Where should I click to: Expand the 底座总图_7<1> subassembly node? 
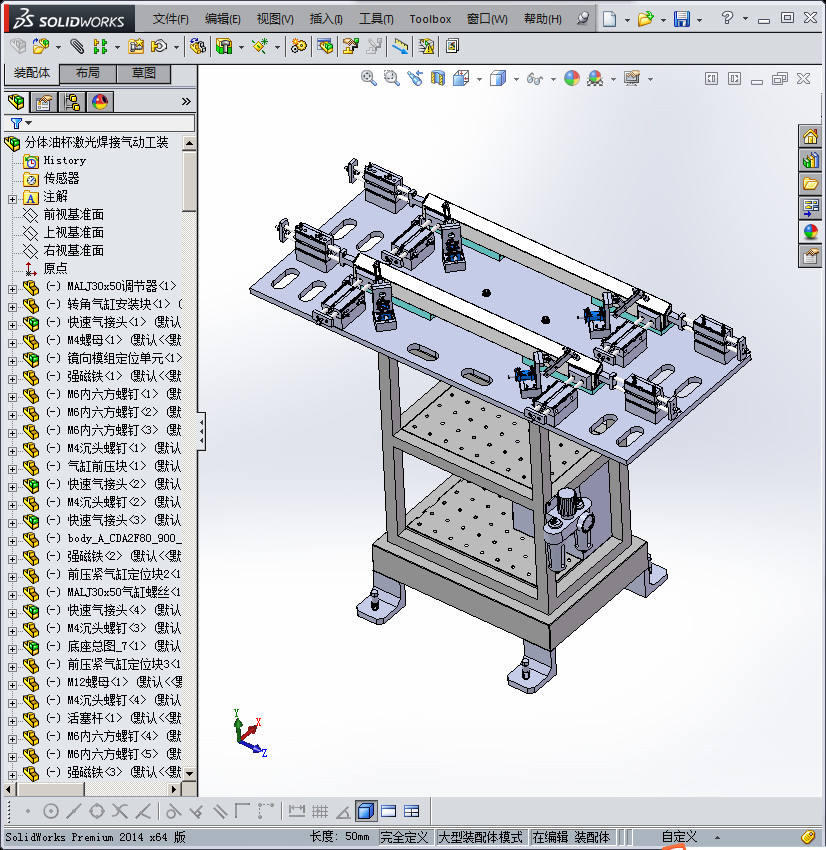point(12,649)
